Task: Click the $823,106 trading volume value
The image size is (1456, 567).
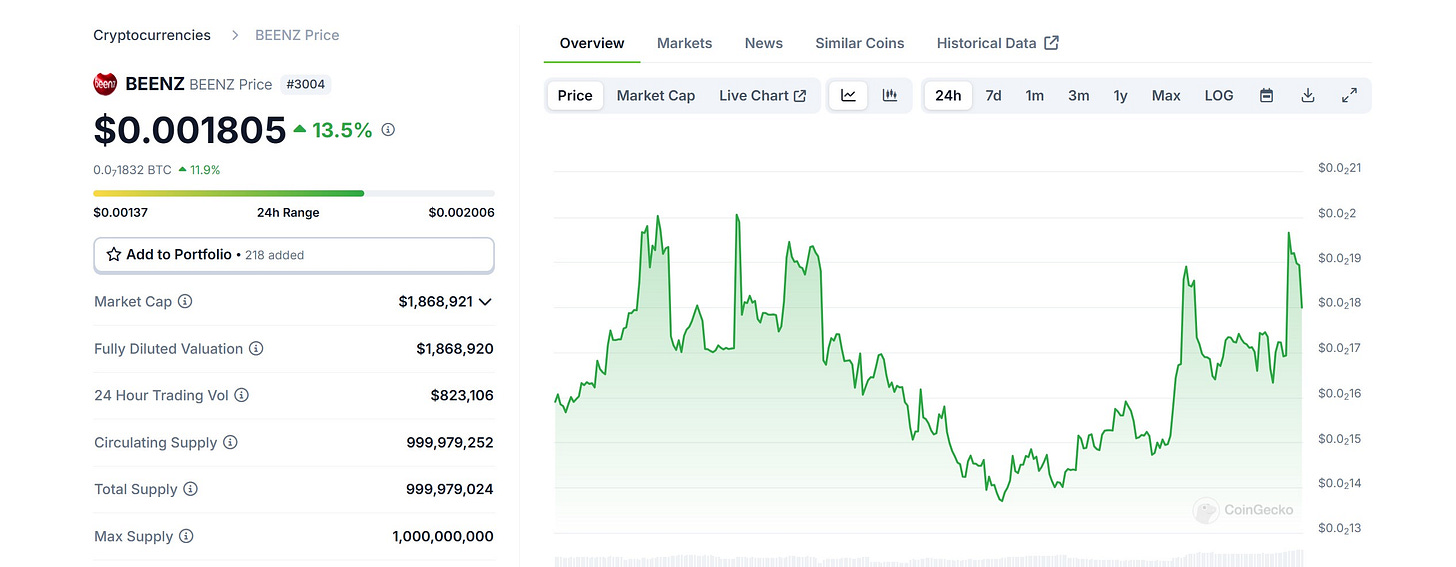Action: (x=462, y=395)
